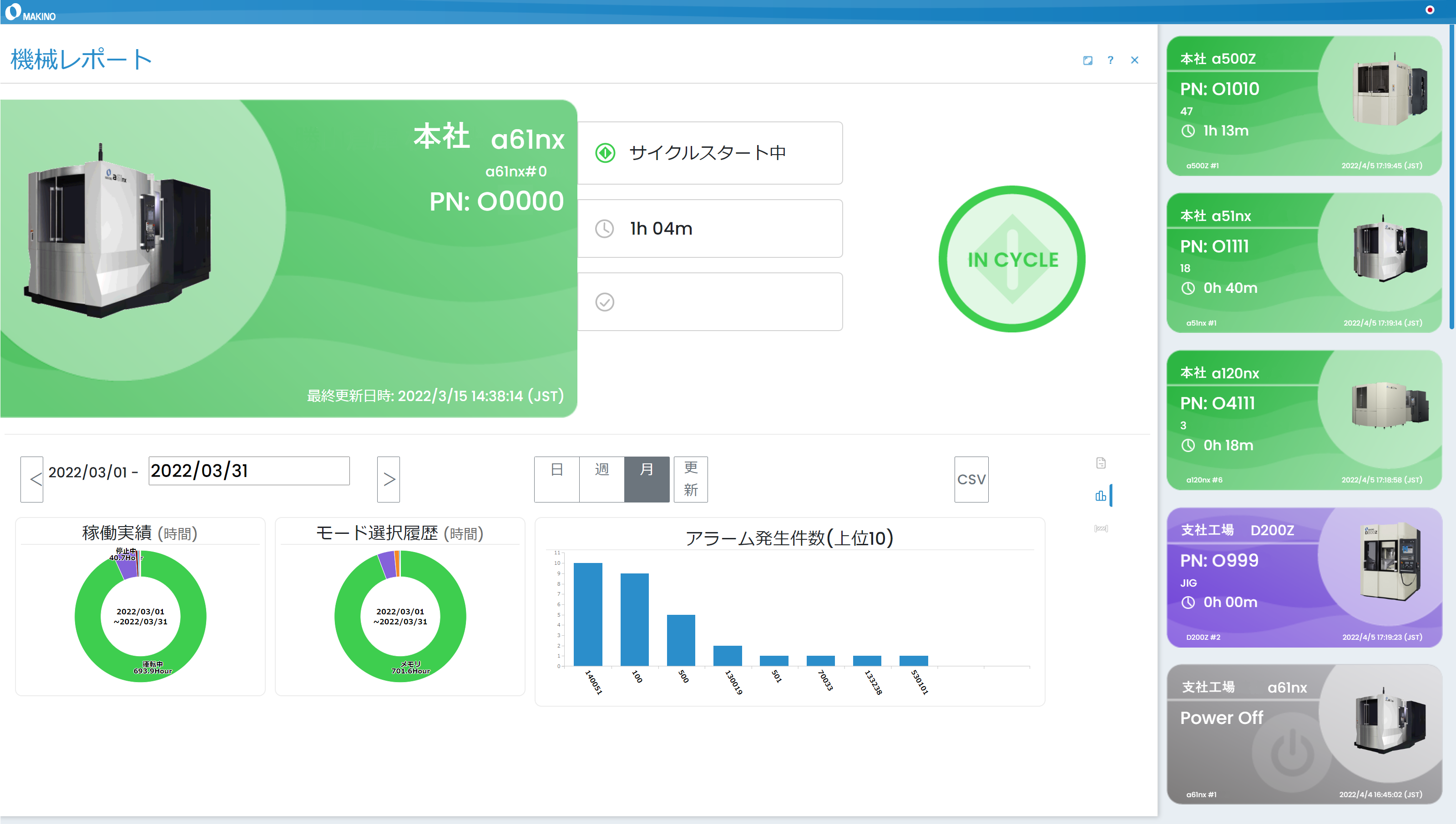
Task: Switch to daily (日) view
Action: [557, 479]
